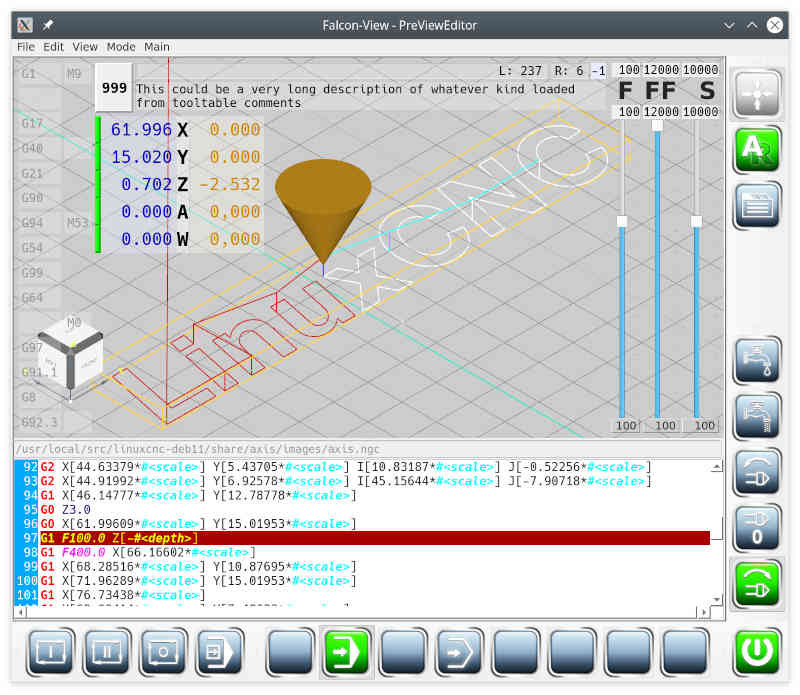The height and width of the screenshot is (695, 800).
Task: Open the View menu
Action: click(x=85, y=47)
